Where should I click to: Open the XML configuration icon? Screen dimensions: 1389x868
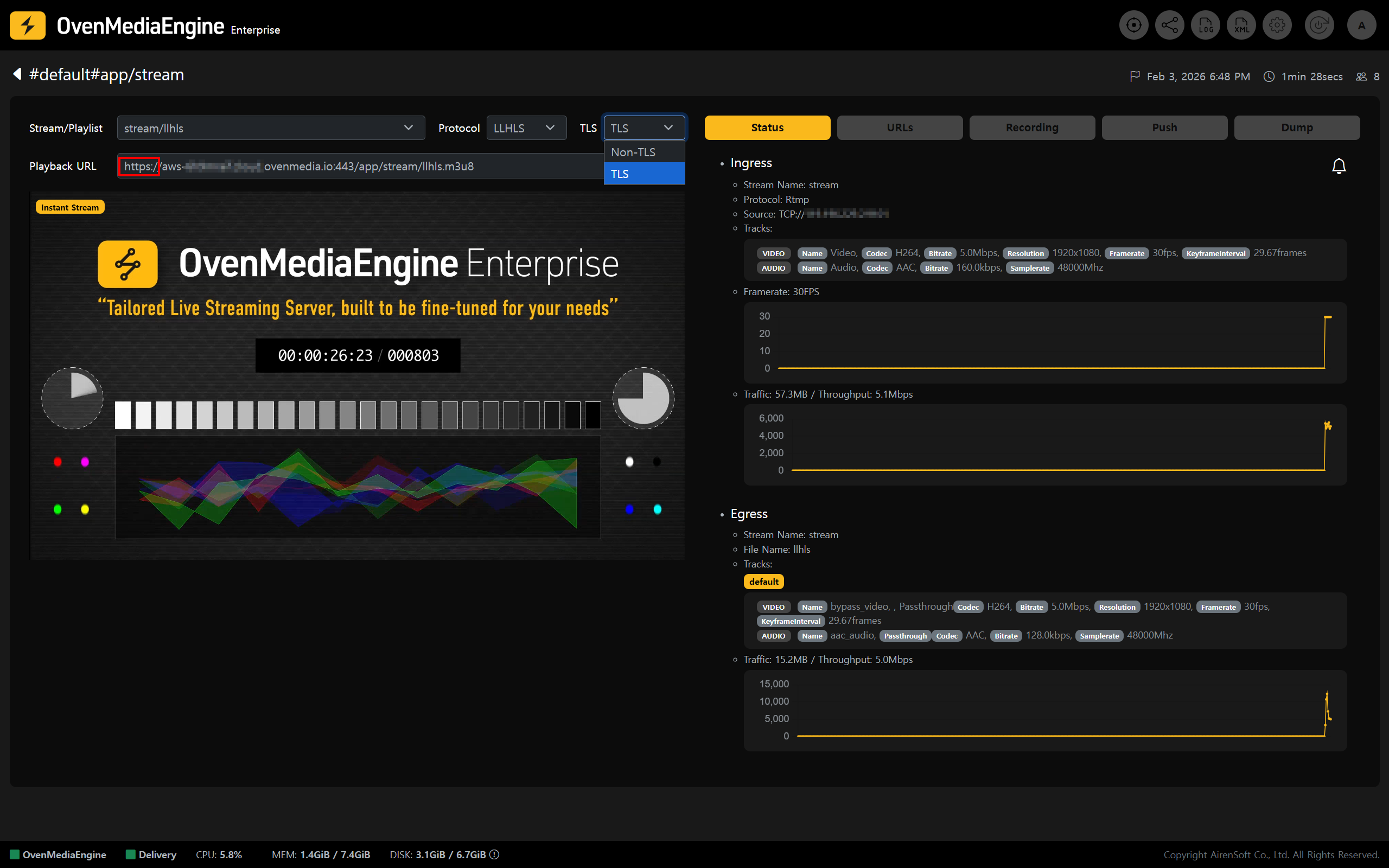tap(1241, 25)
